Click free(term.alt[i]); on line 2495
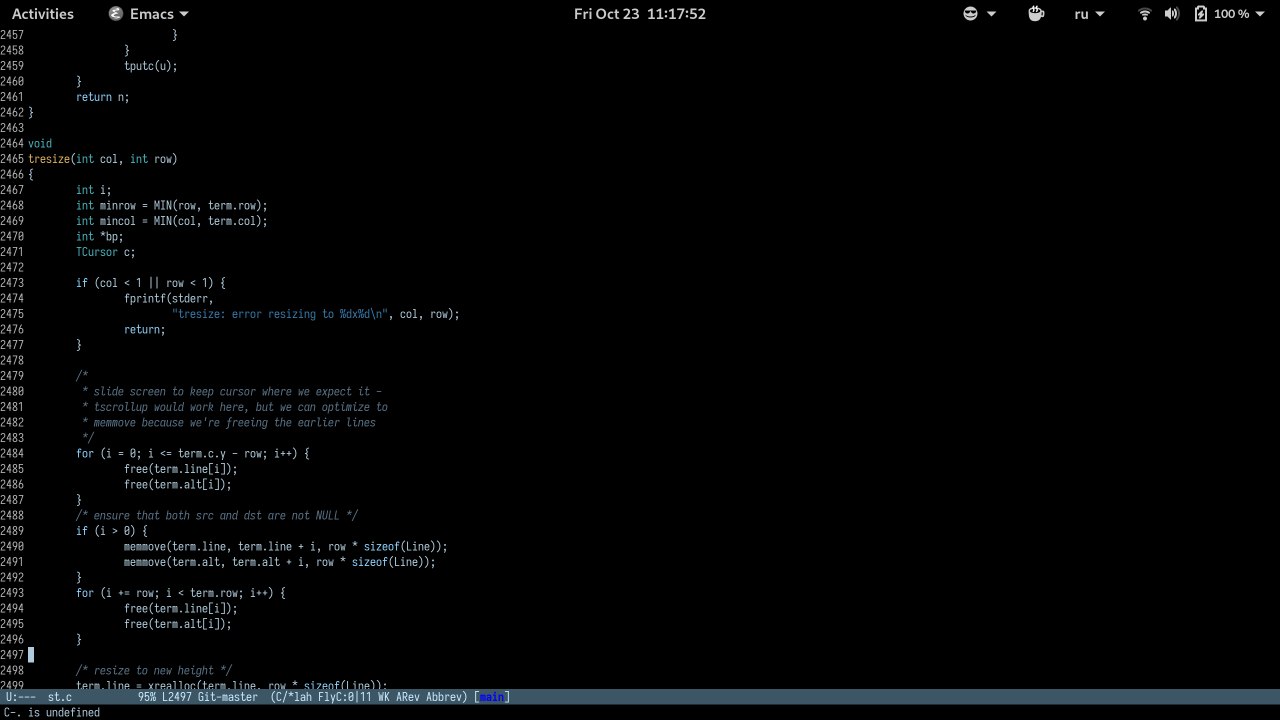 pyautogui.click(x=177, y=624)
